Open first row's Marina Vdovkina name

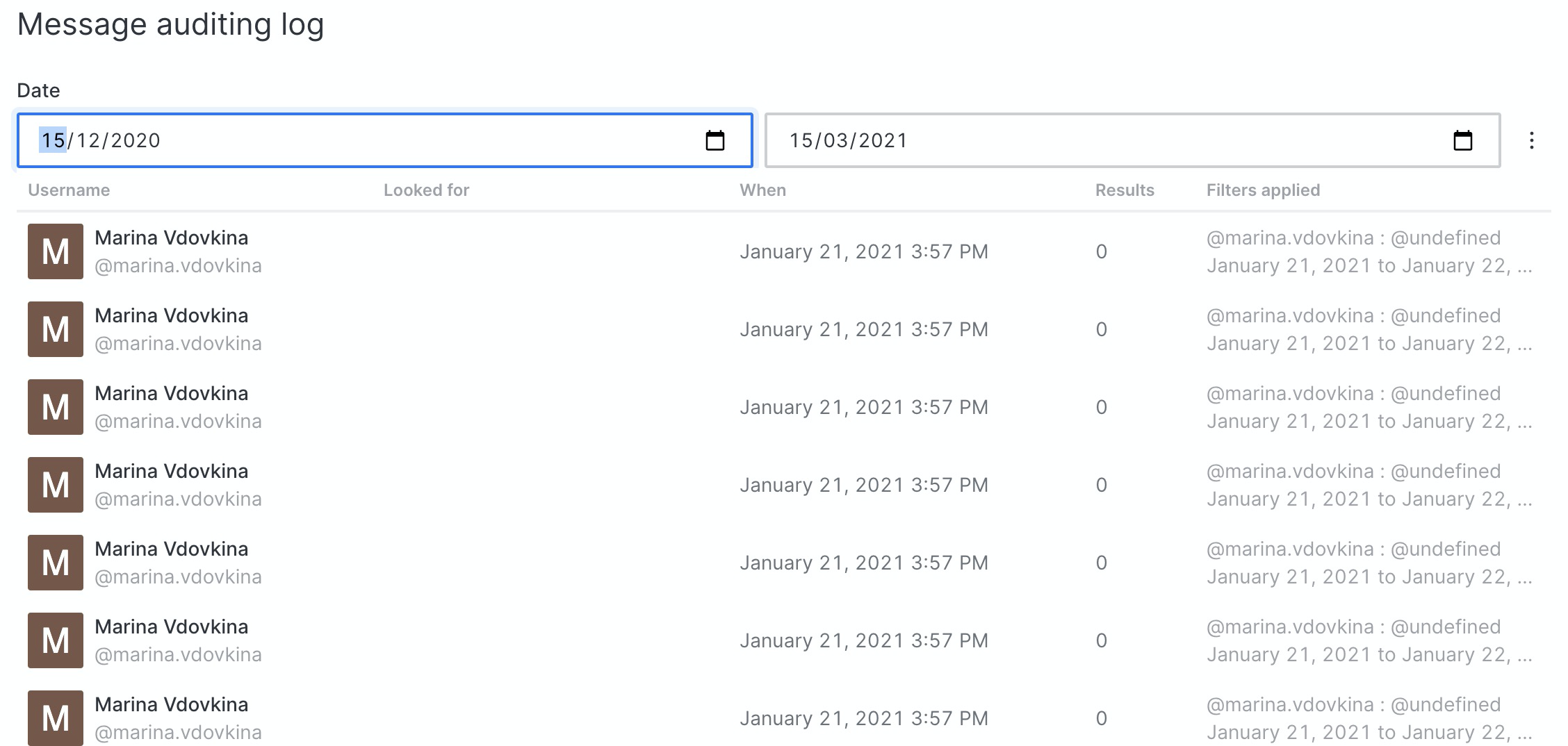coord(172,238)
